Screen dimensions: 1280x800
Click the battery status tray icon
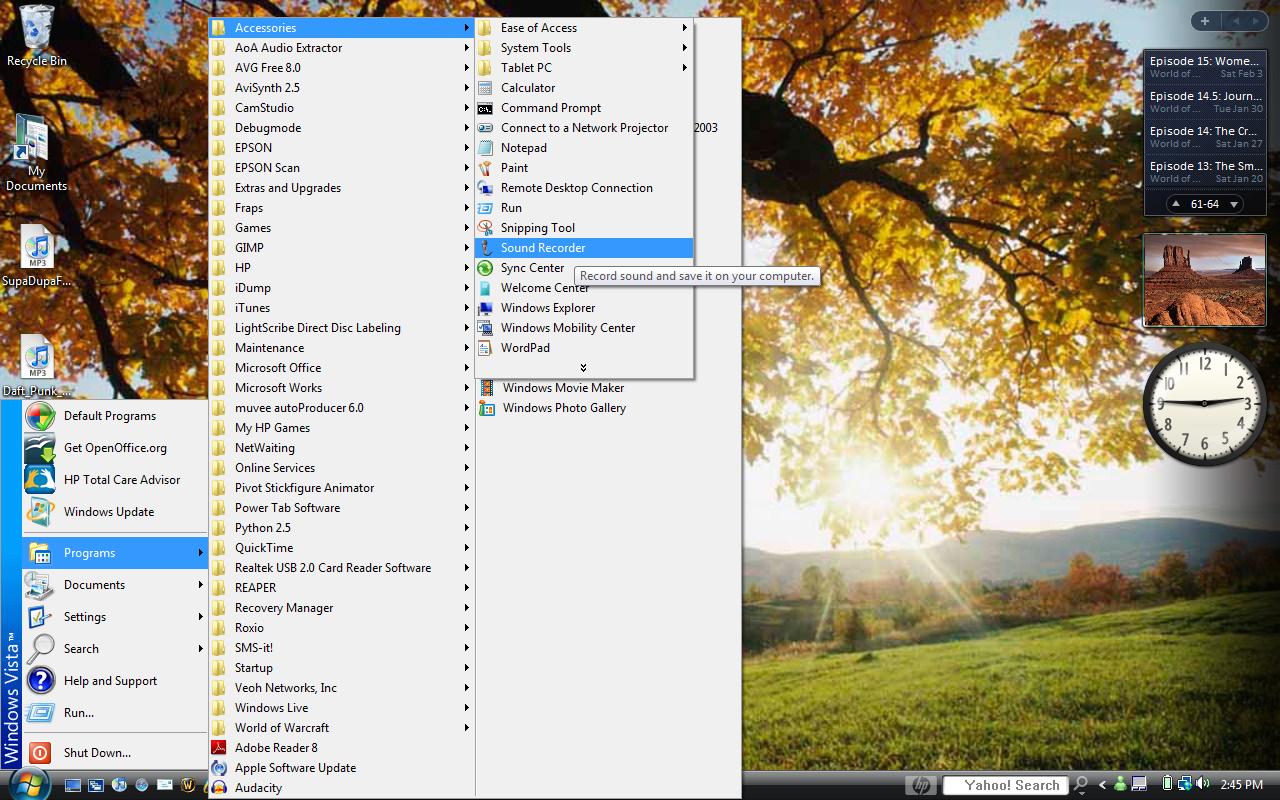pyautogui.click(x=1167, y=784)
